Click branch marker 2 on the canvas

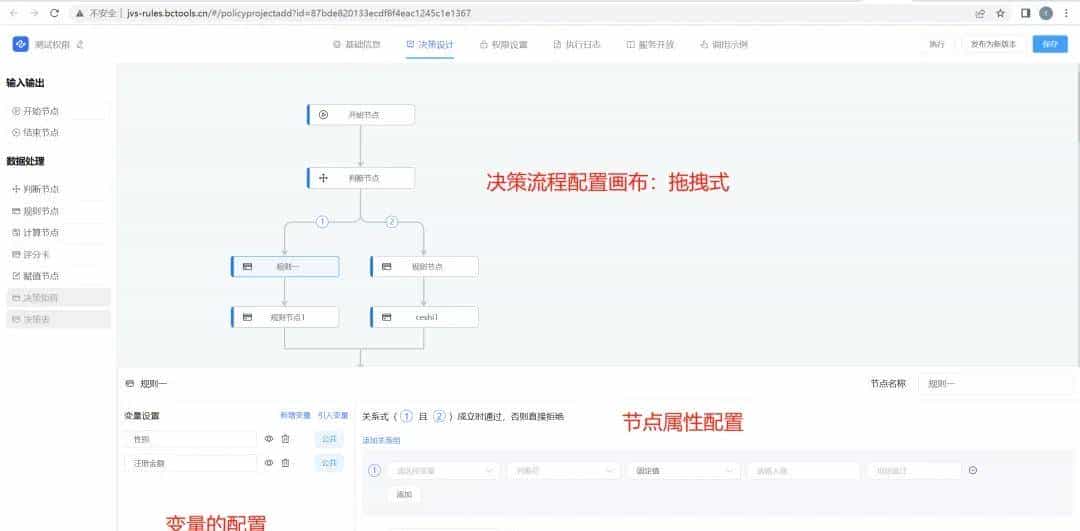pyautogui.click(x=391, y=222)
